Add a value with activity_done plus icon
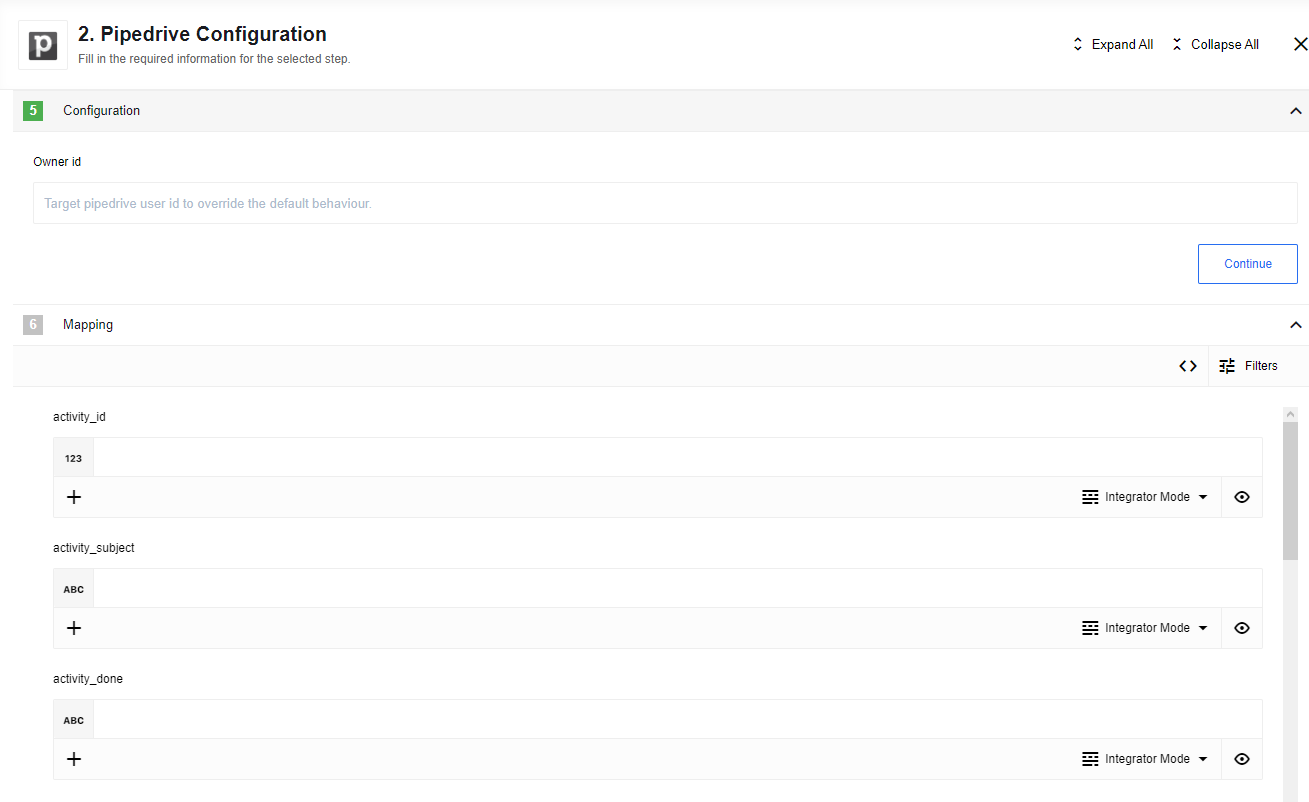The height and width of the screenshot is (802, 1309). tap(74, 759)
